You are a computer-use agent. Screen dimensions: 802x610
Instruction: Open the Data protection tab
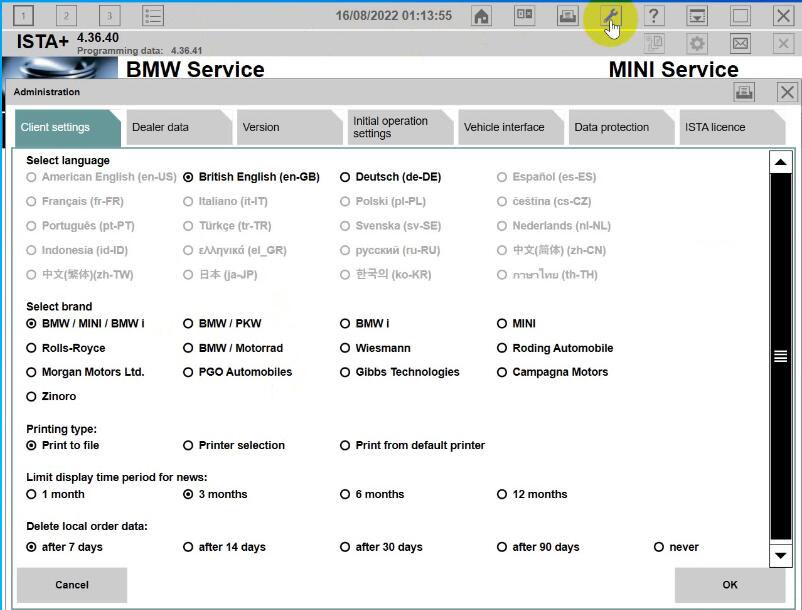[621, 127]
